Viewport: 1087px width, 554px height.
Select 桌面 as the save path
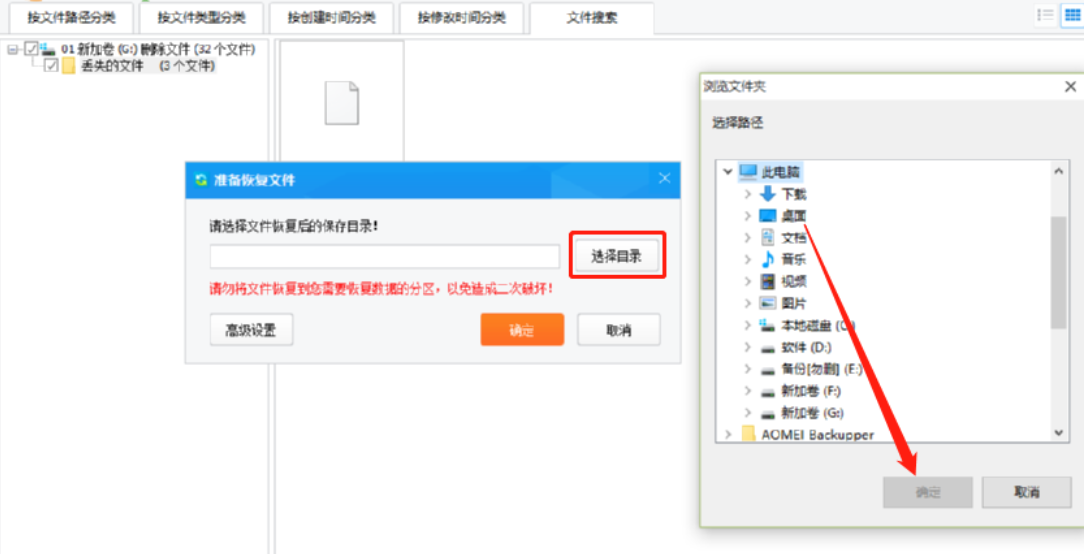pyautogui.click(x=794, y=216)
